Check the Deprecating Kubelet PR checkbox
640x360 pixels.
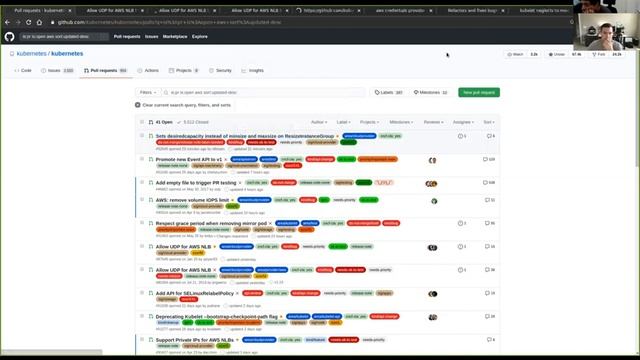(142, 316)
